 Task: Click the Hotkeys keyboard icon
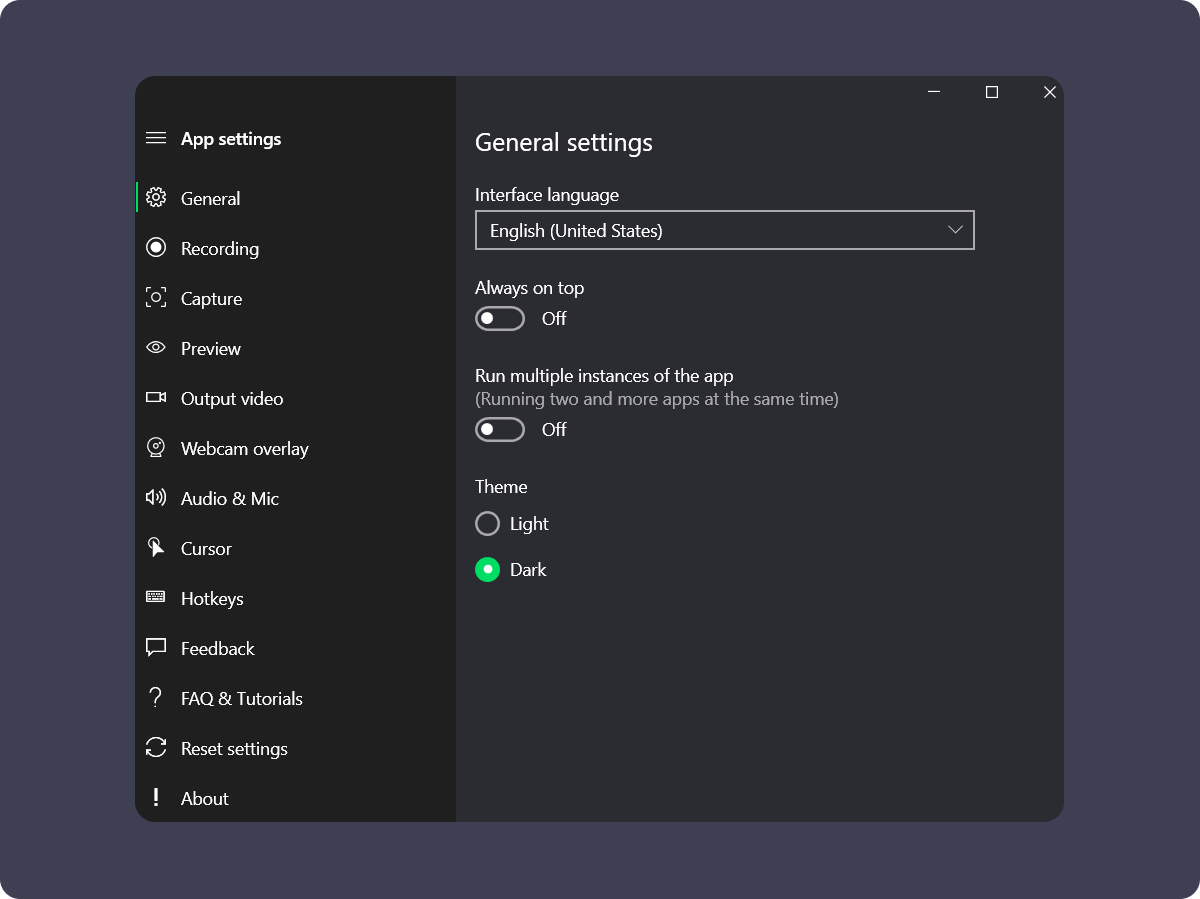[156, 597]
